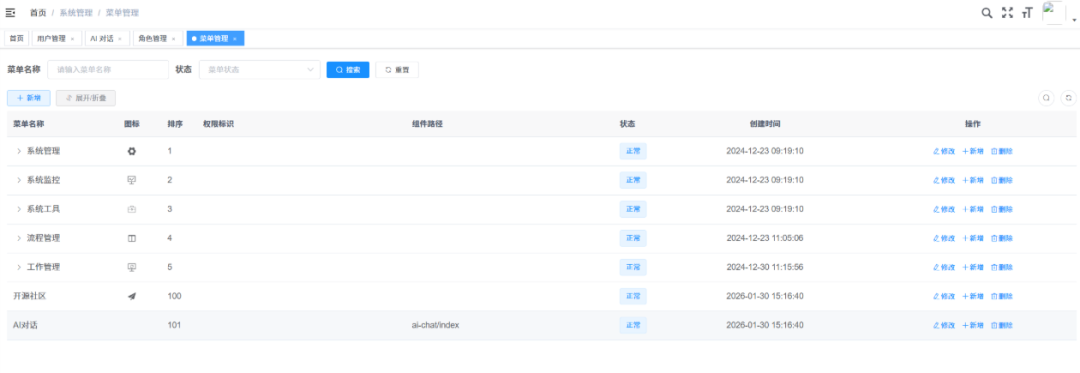Screen dimensions: 1080x373
Task: Focus the 菜单名称 input field
Action: pyautogui.click(x=107, y=70)
